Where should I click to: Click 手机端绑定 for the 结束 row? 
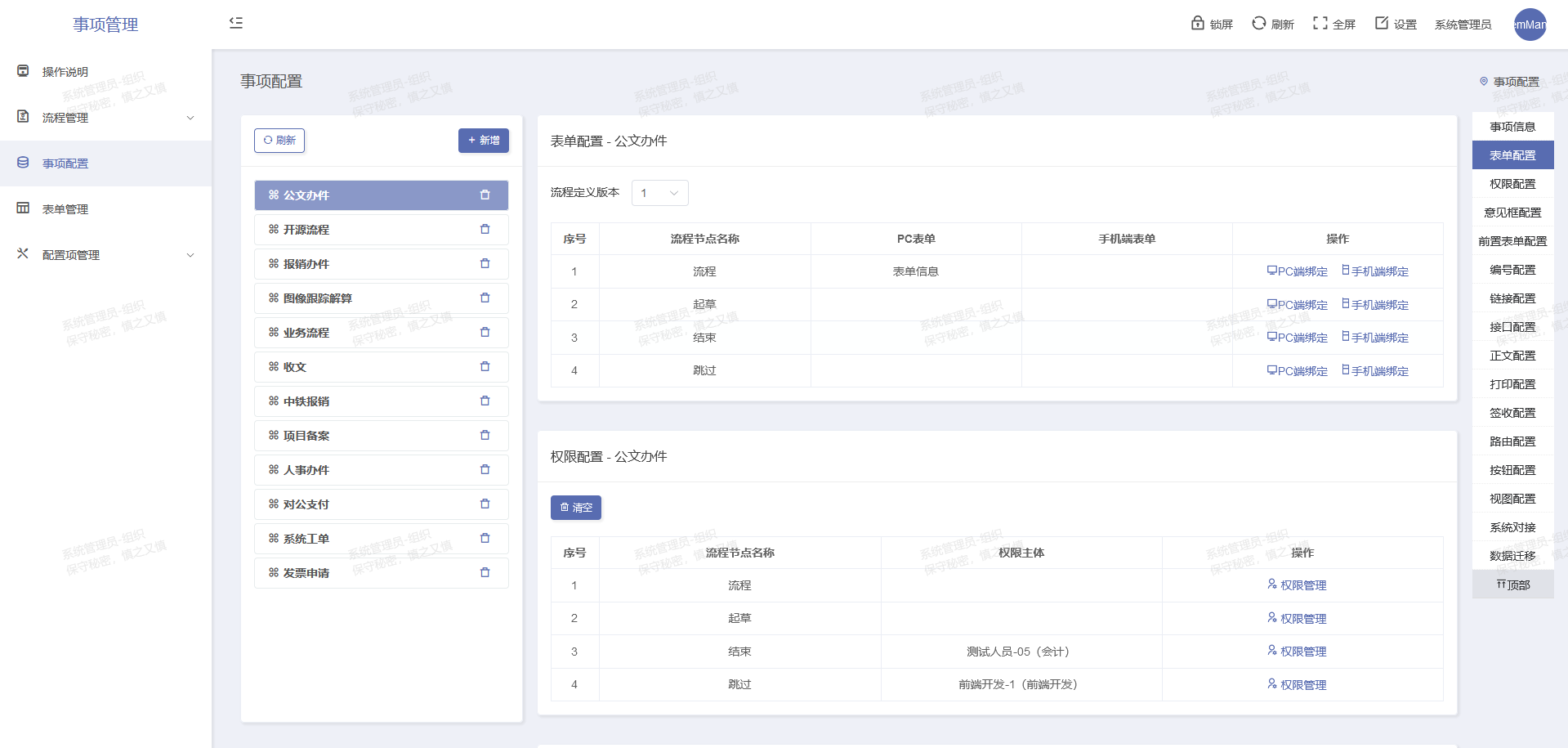(x=1375, y=338)
